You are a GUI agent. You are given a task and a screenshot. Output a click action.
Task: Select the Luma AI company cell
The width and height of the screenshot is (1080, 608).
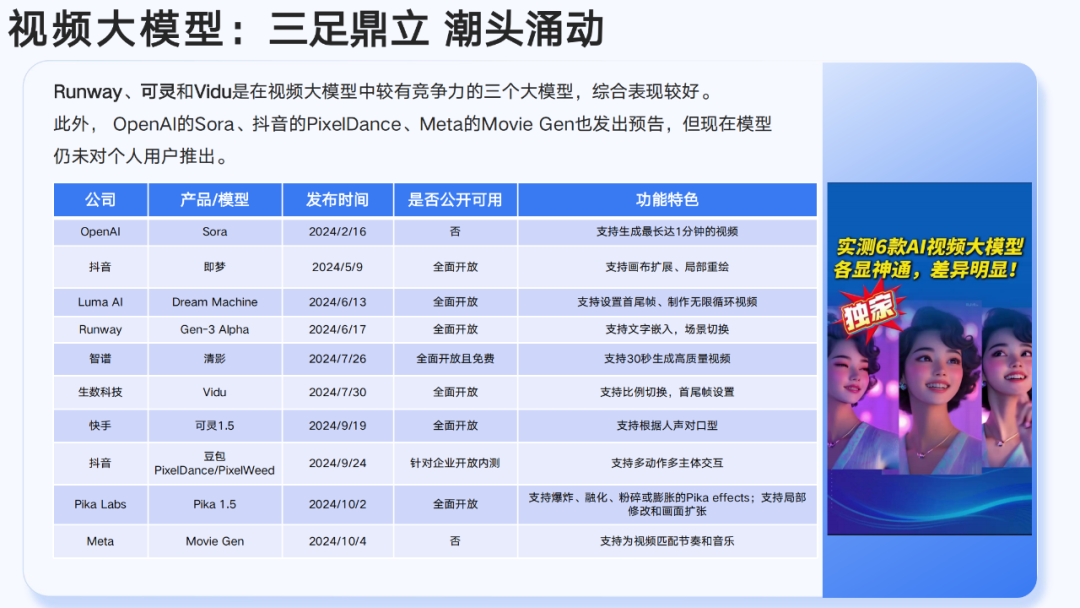[101, 302]
